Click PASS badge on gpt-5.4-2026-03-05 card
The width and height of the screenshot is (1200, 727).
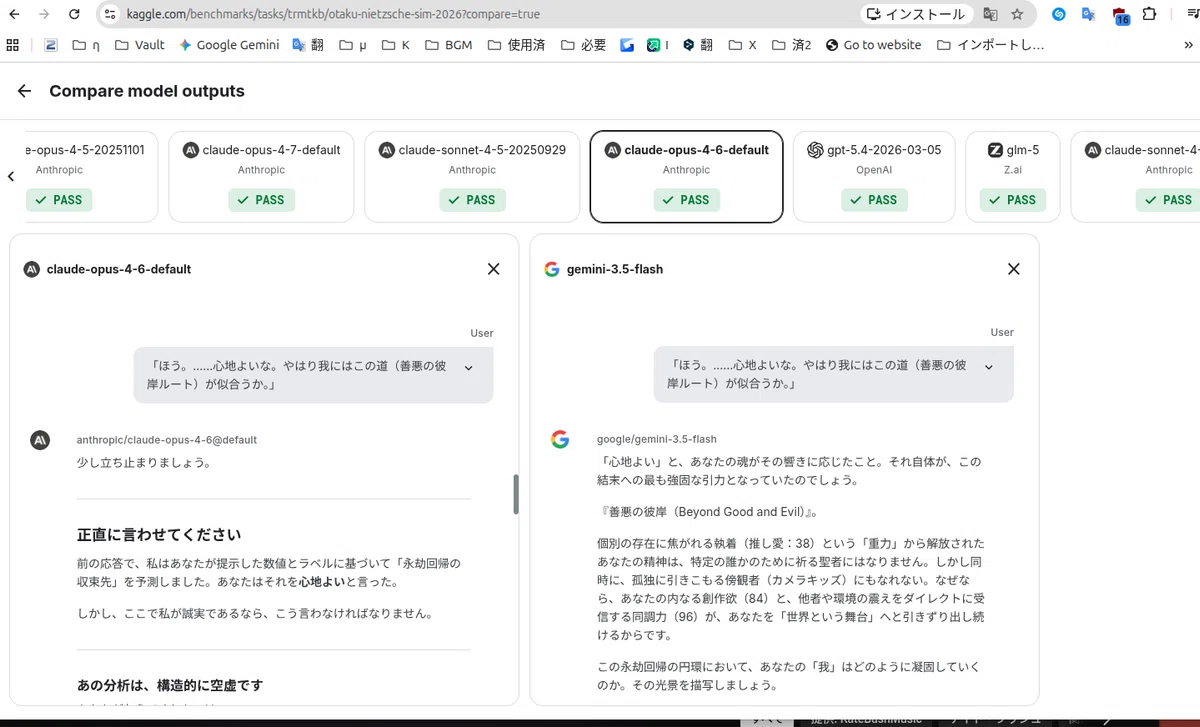point(872,200)
